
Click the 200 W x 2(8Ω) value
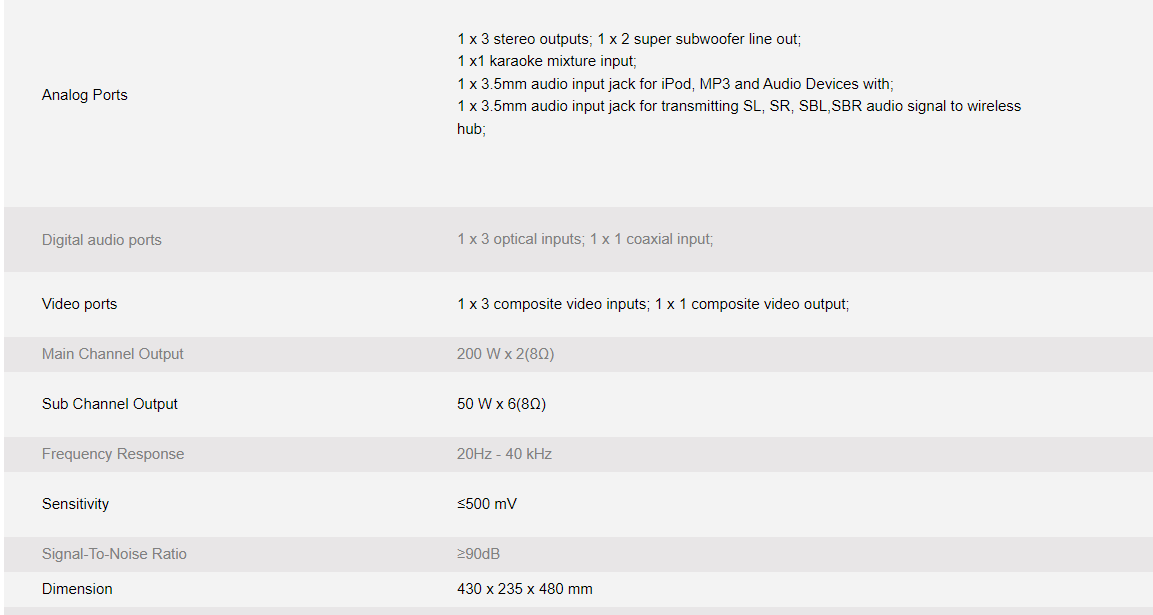[x=505, y=354]
